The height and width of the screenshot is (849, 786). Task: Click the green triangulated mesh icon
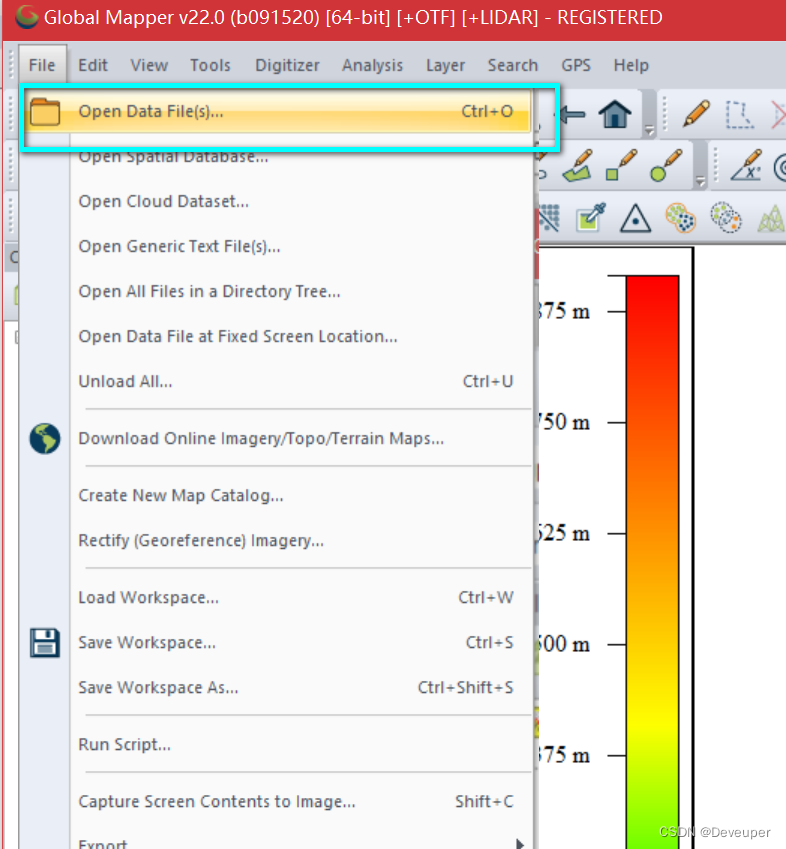coord(771,218)
